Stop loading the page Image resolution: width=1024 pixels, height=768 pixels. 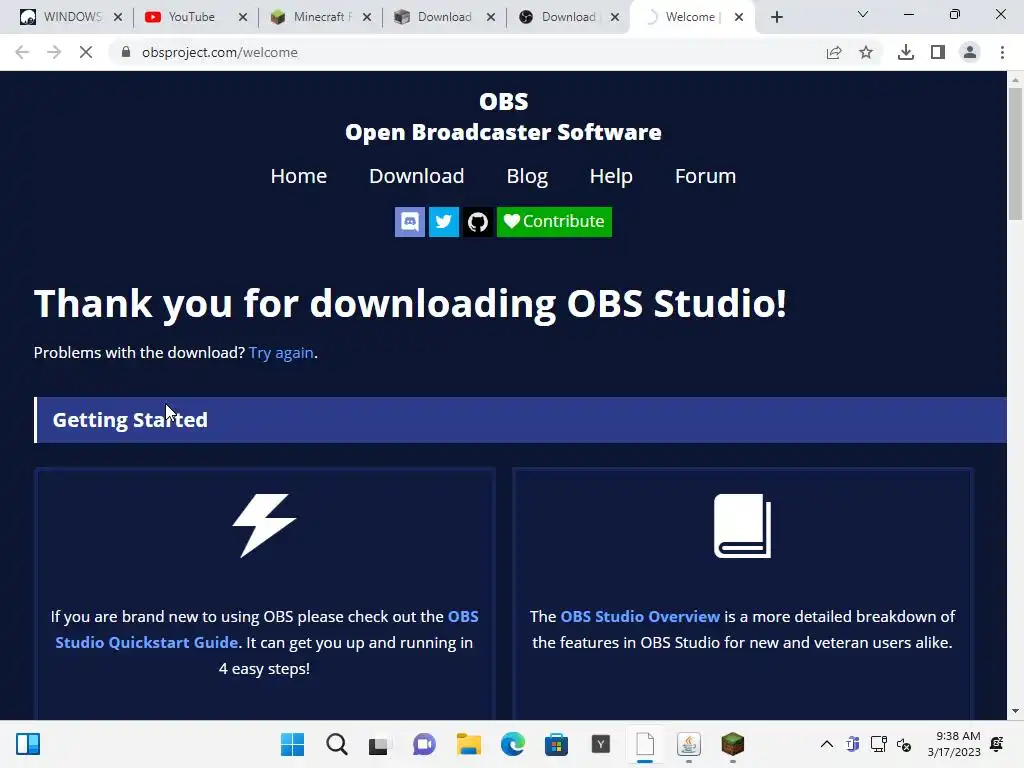click(86, 52)
